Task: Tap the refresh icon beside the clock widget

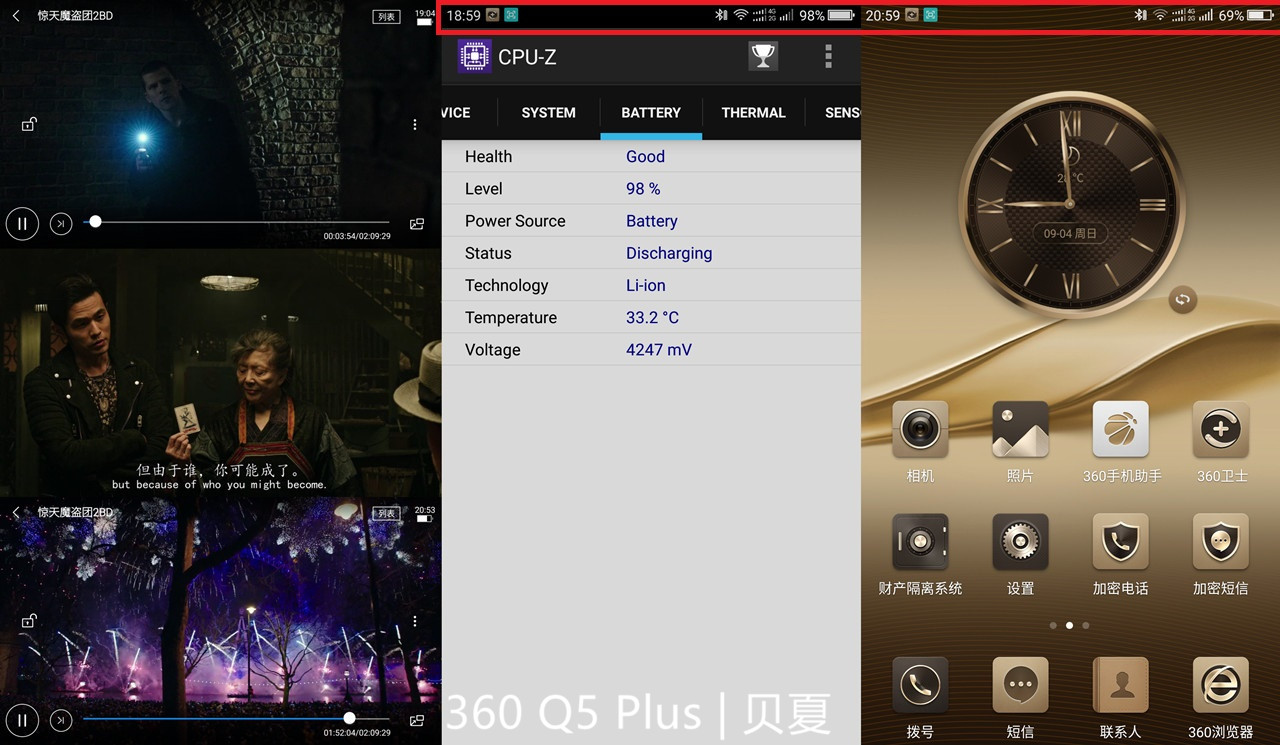Action: tap(1183, 299)
